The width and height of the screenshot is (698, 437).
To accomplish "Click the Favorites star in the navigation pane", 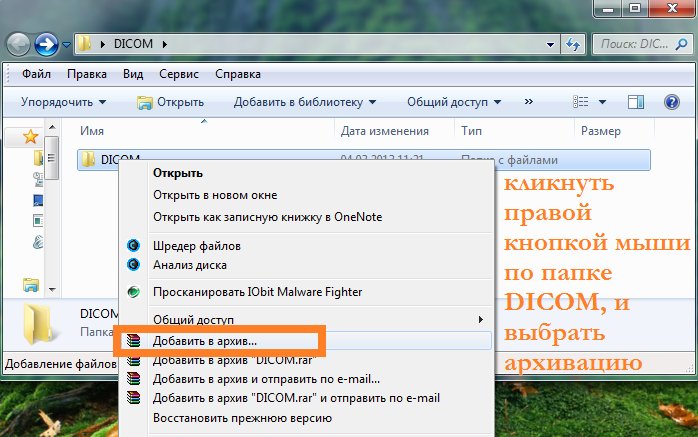I will coord(30,136).
